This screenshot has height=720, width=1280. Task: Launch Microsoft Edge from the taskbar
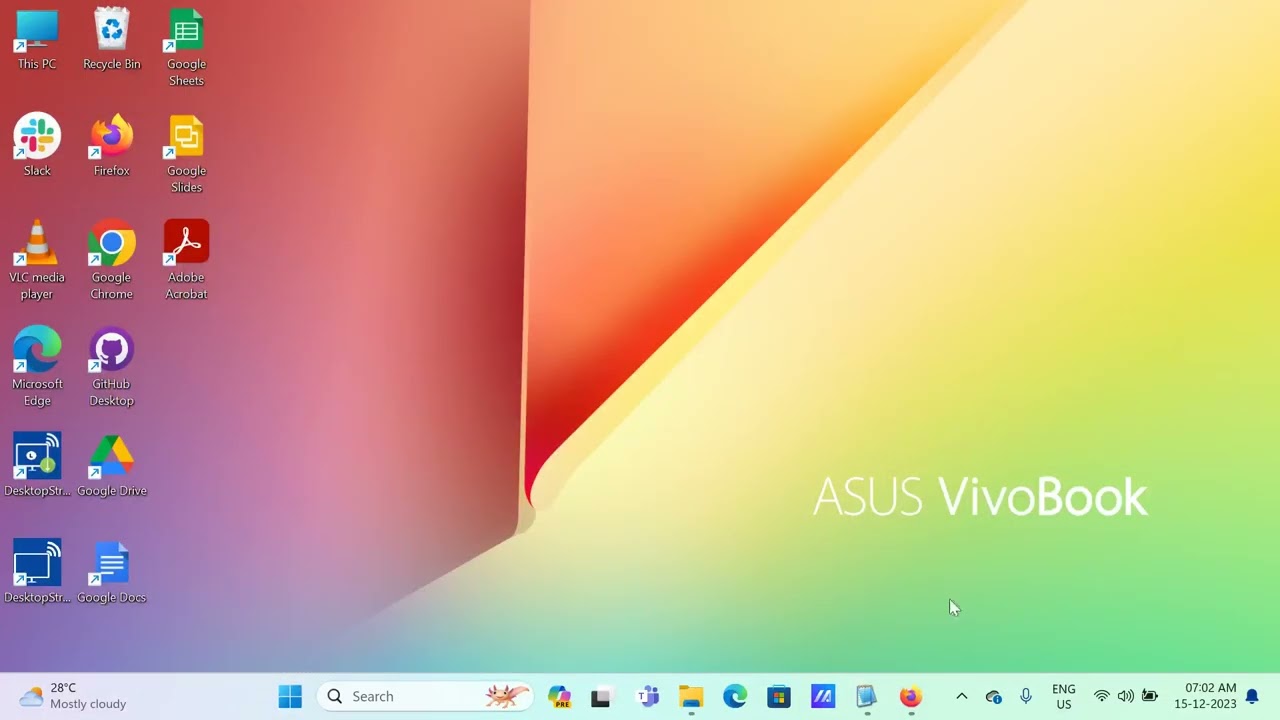click(x=735, y=696)
